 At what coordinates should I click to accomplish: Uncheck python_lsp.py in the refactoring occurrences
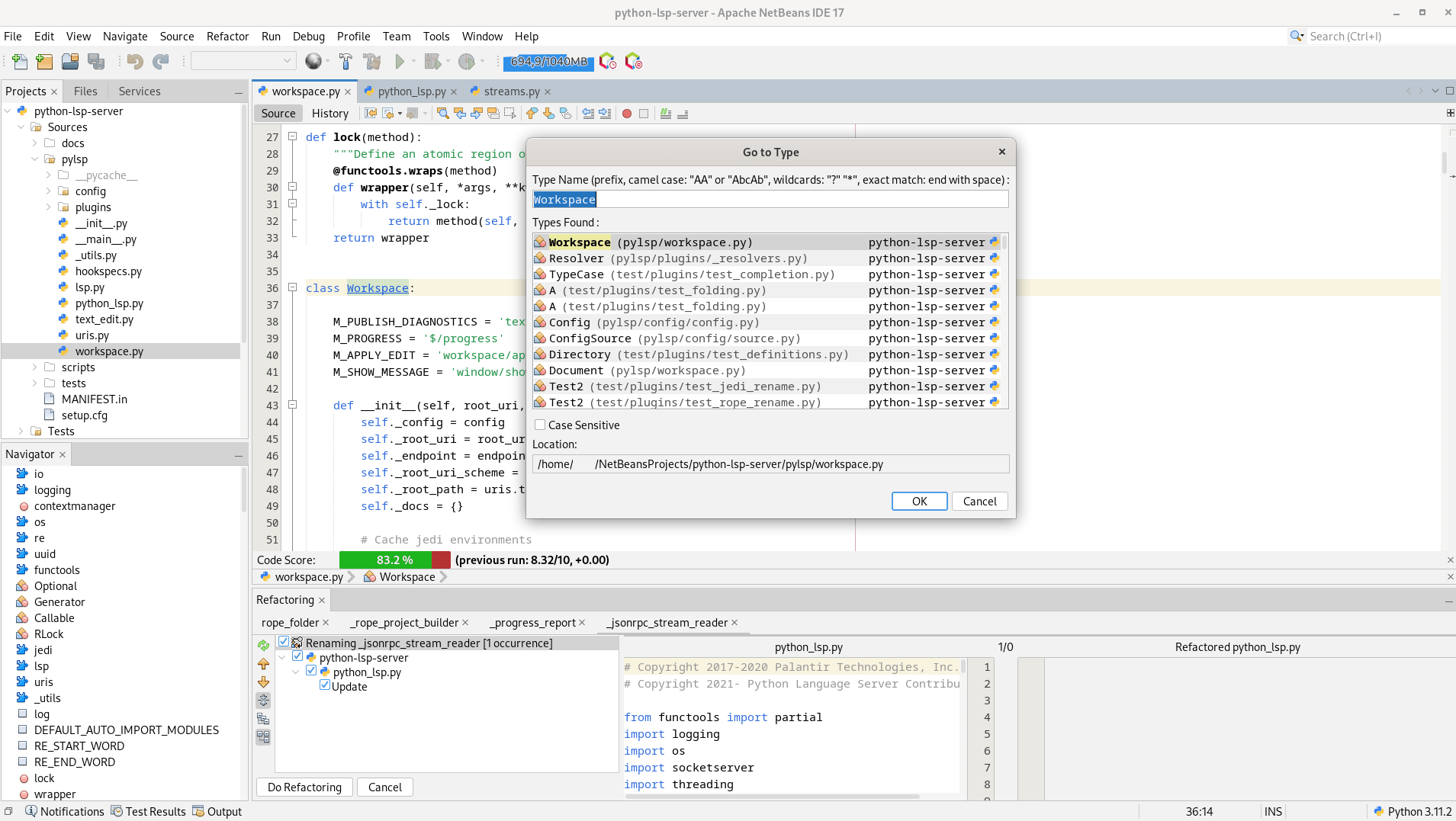point(311,672)
